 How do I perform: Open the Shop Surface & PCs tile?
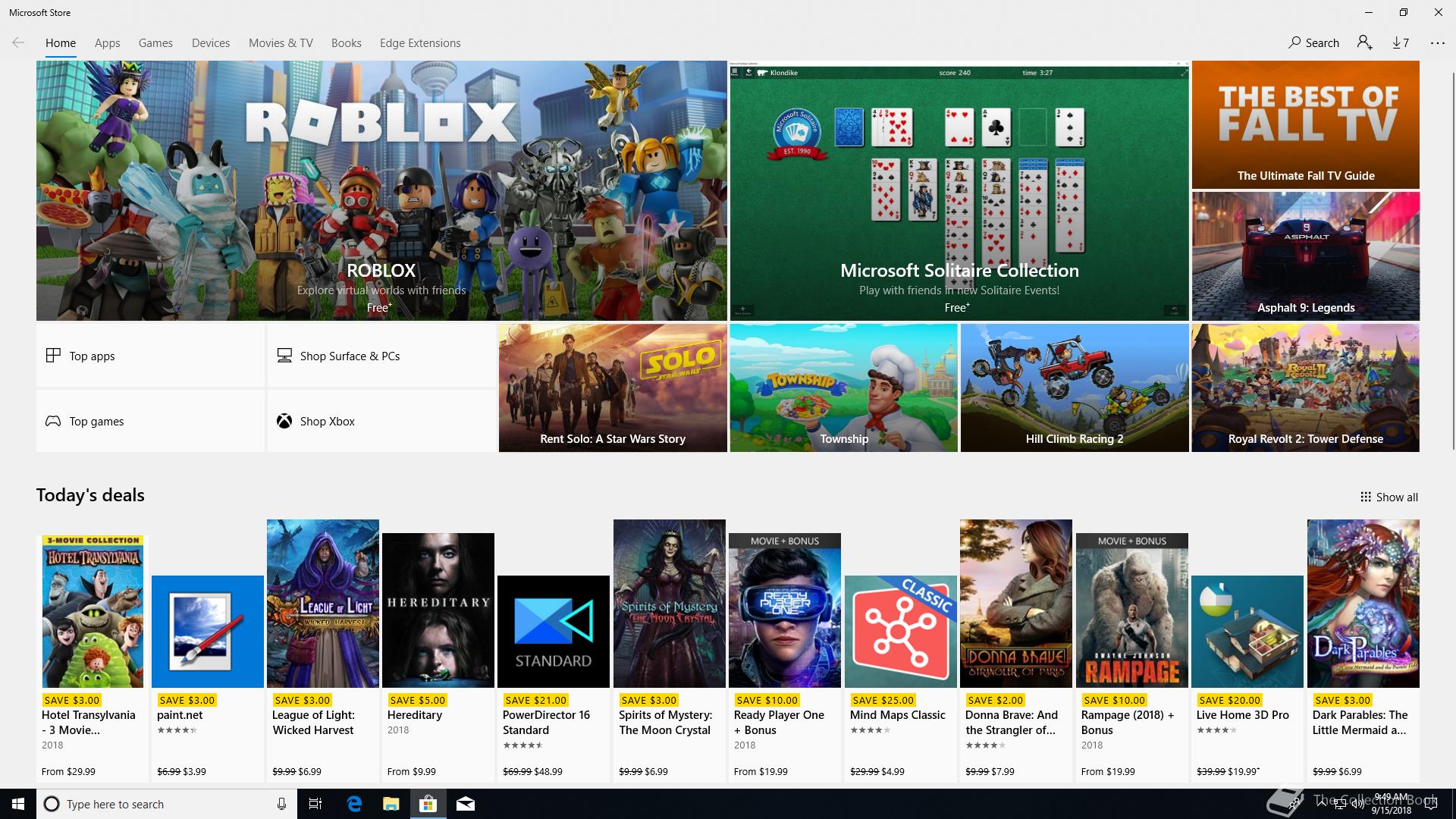tap(381, 356)
